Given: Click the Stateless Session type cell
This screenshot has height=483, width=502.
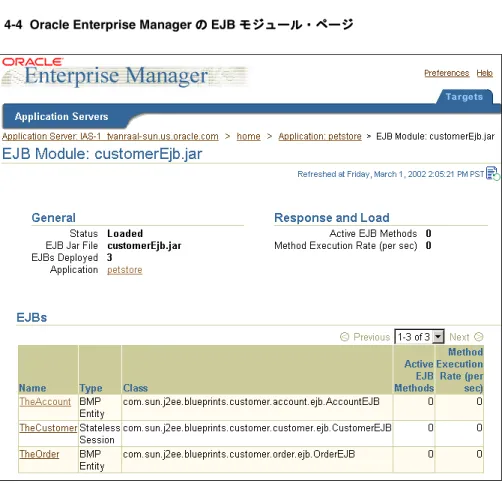Looking at the screenshot, I should (100, 434).
